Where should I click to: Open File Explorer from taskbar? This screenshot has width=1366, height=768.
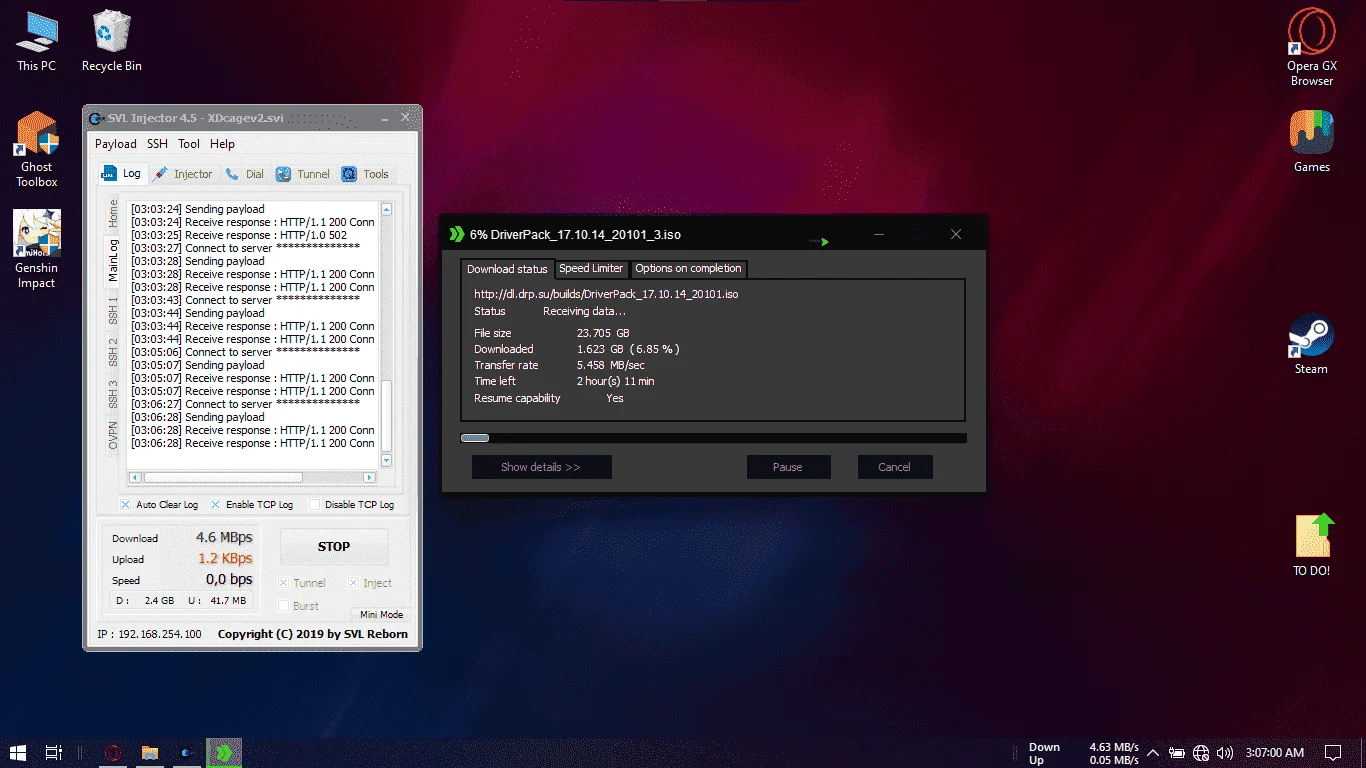click(x=150, y=752)
